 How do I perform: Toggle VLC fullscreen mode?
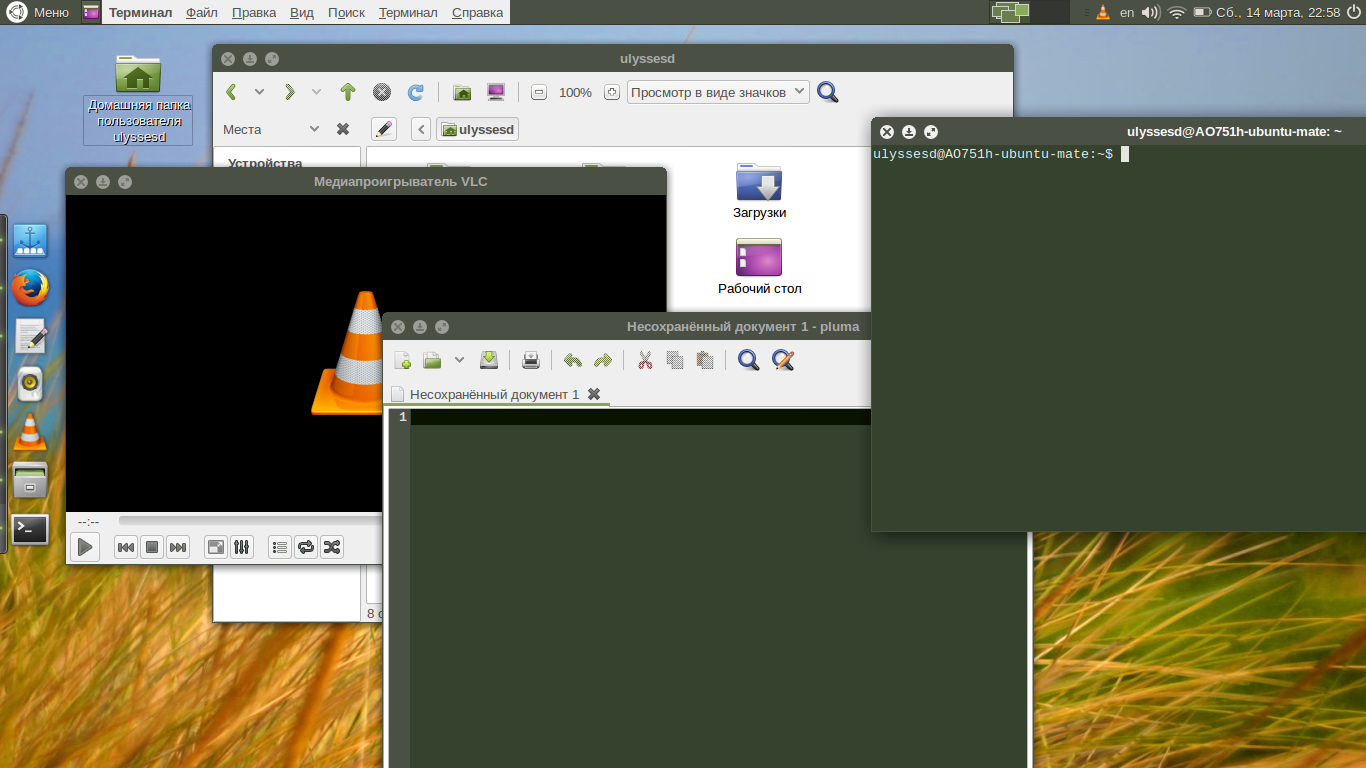(216, 547)
